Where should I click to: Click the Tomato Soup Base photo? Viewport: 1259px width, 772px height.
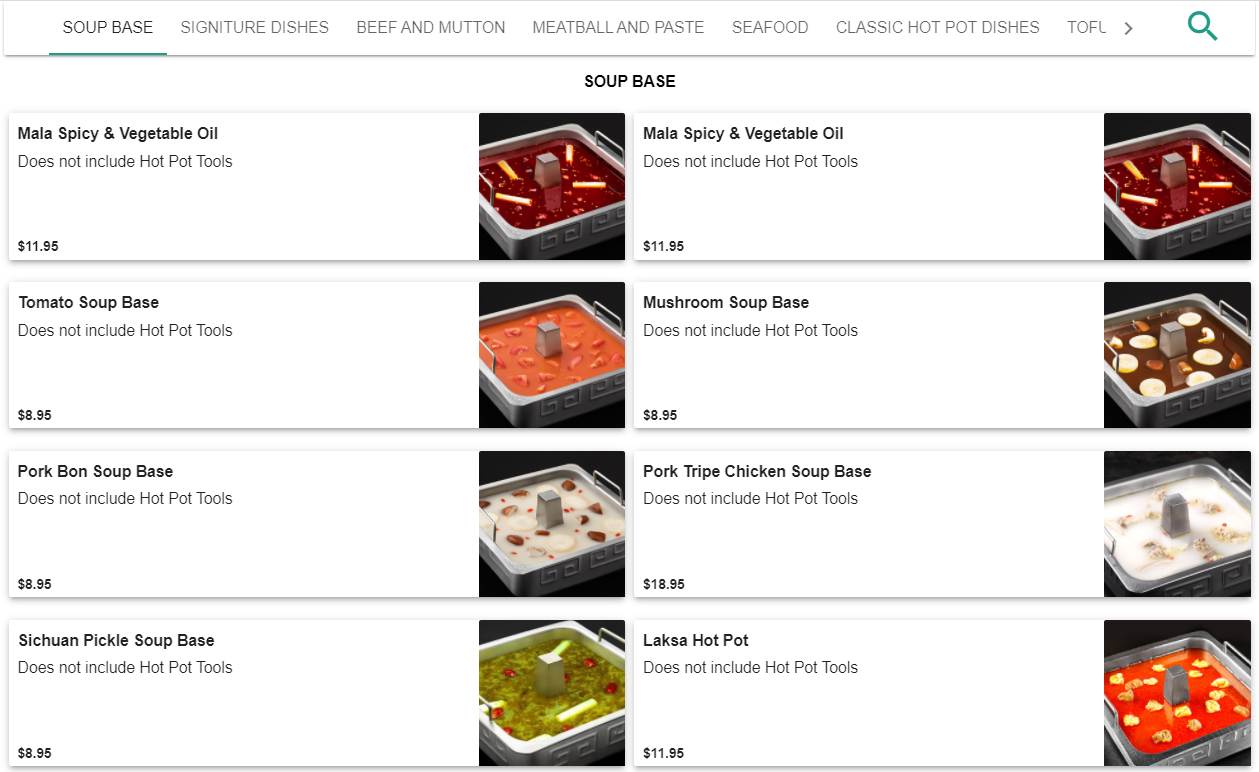(551, 355)
